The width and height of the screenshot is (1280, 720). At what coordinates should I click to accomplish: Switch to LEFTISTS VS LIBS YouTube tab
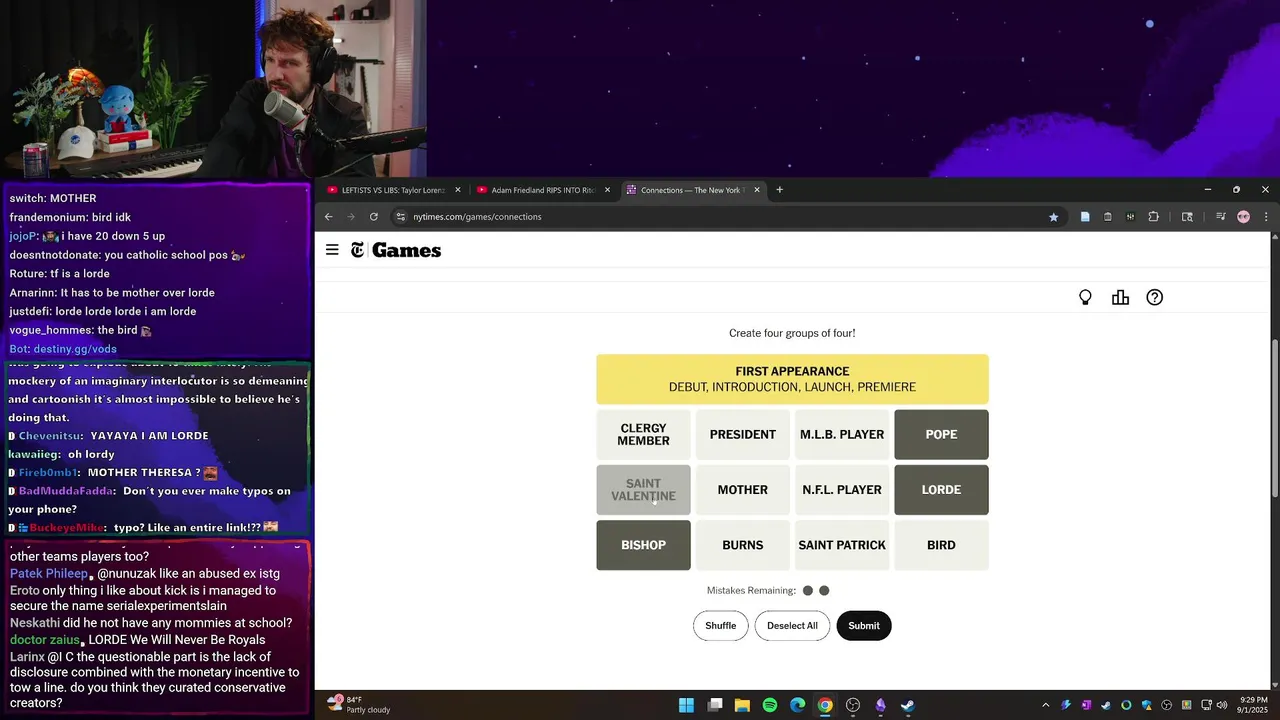[393, 190]
